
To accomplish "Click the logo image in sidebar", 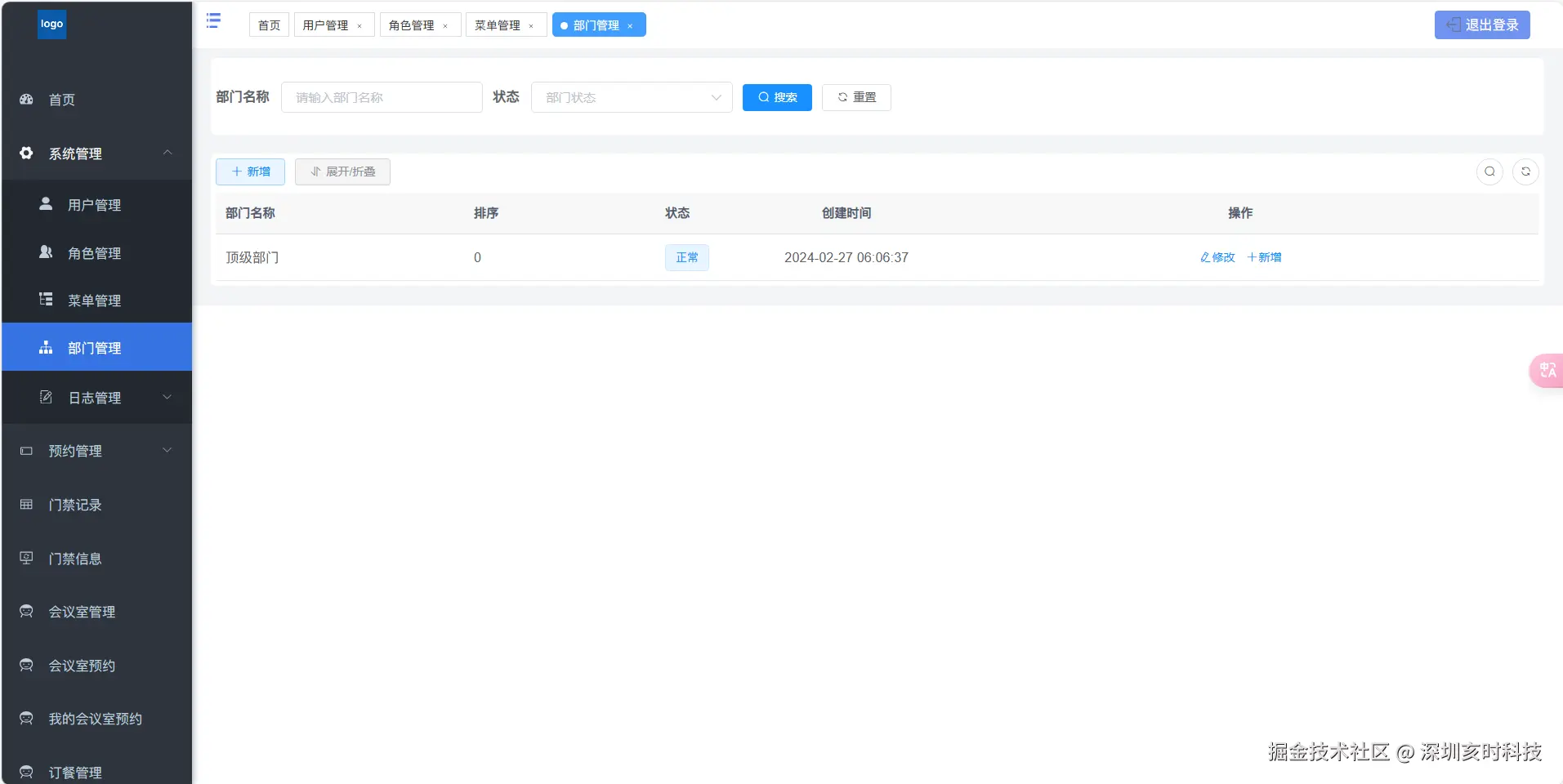I will click(51, 24).
